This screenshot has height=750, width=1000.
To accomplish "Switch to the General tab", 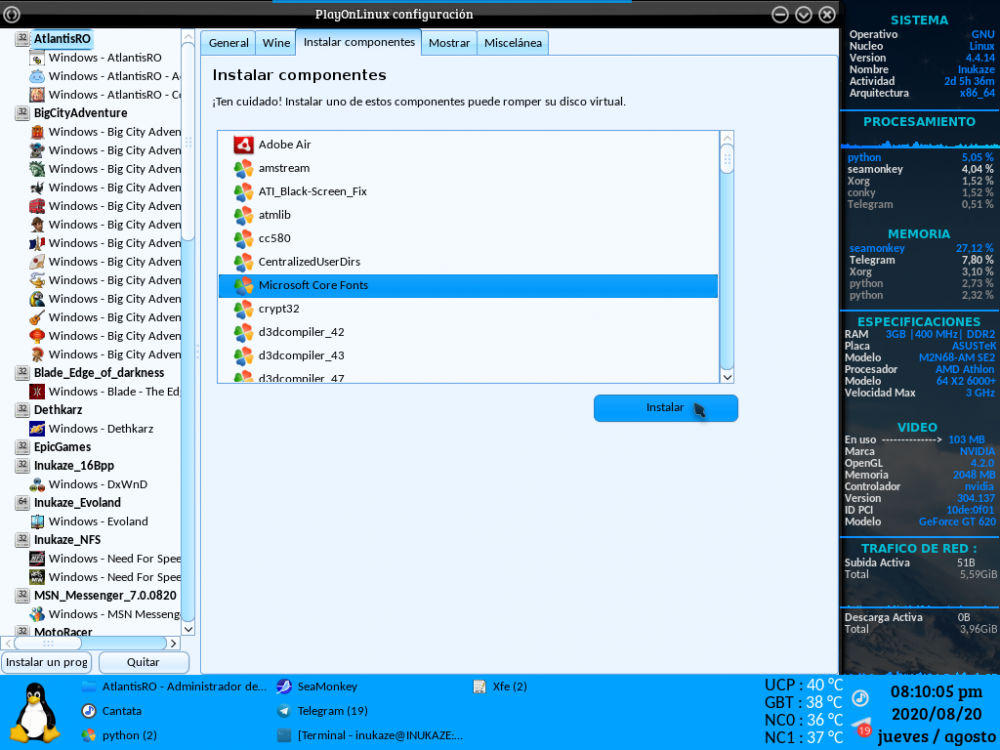I will point(228,43).
